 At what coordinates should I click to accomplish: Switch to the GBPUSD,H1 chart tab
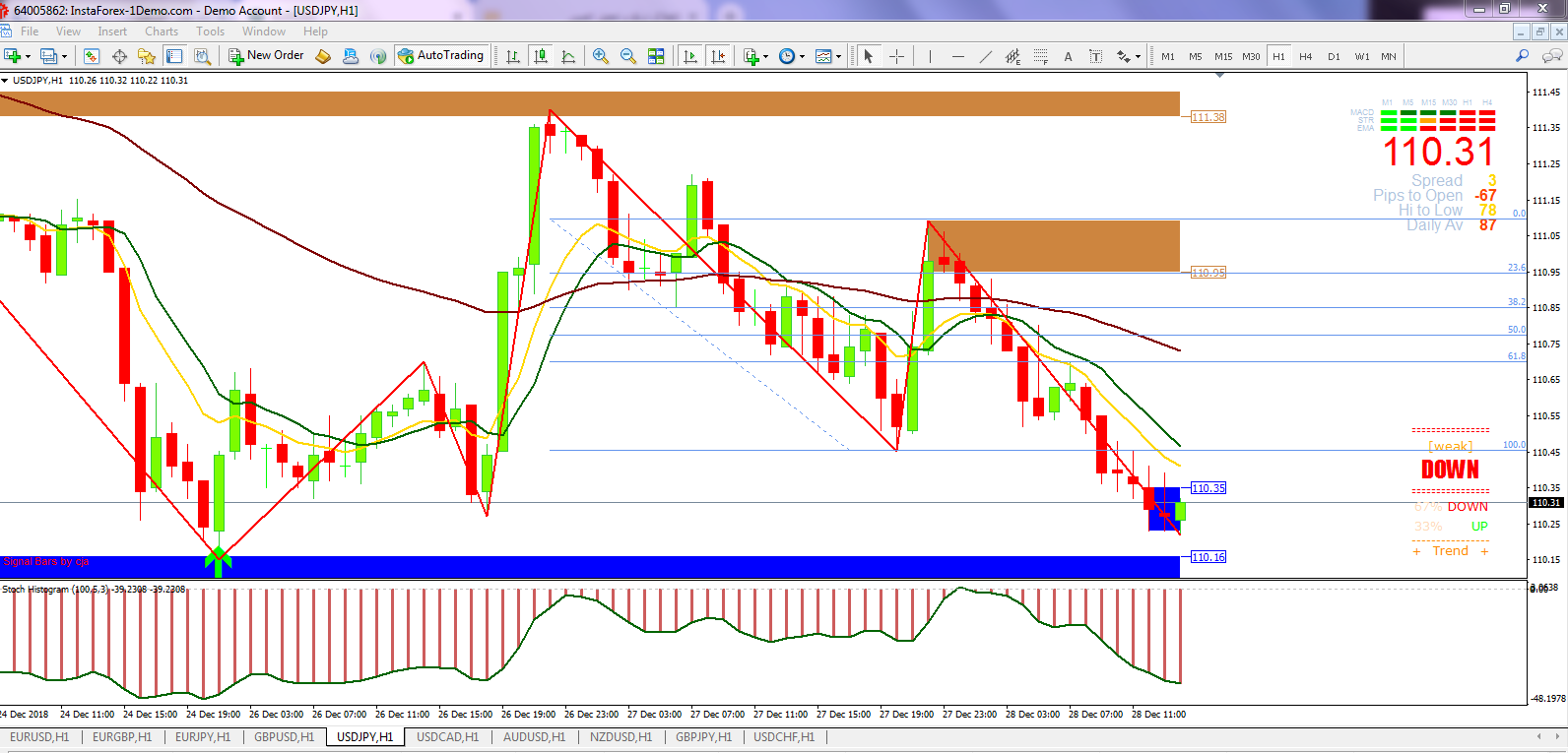284,736
